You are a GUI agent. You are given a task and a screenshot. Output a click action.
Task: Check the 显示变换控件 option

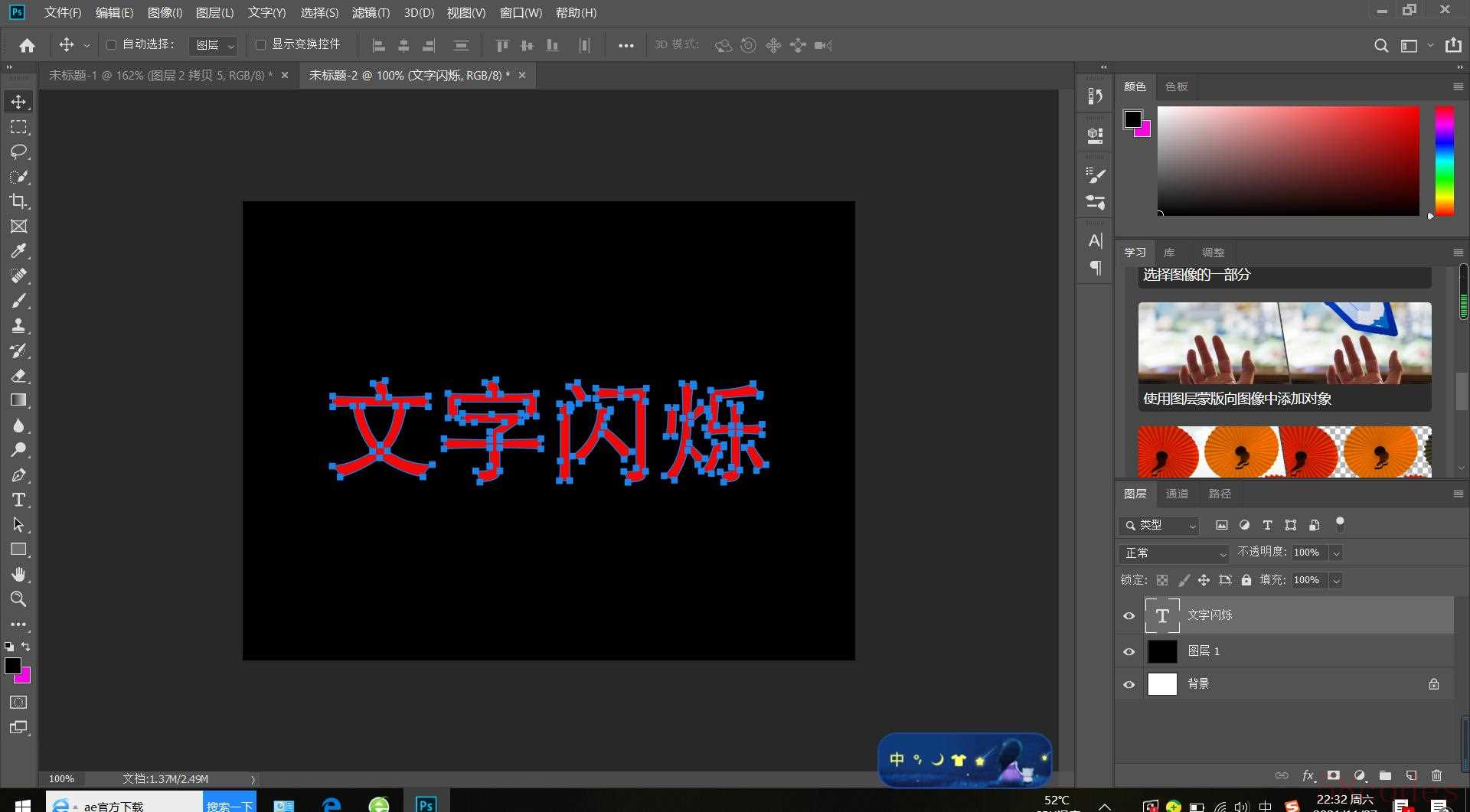260,45
